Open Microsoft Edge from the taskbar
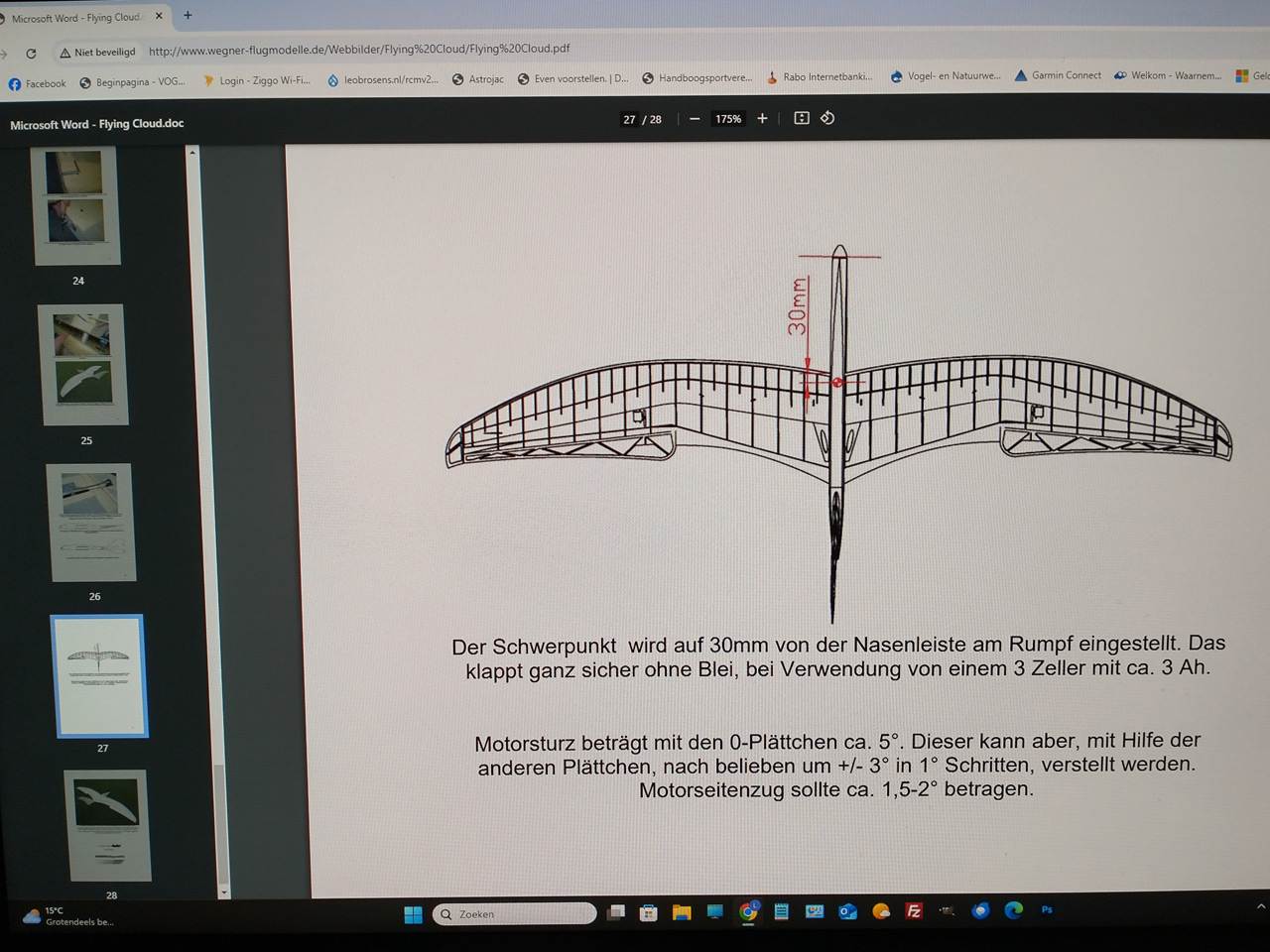This screenshot has height=952, width=1270. point(1013,910)
